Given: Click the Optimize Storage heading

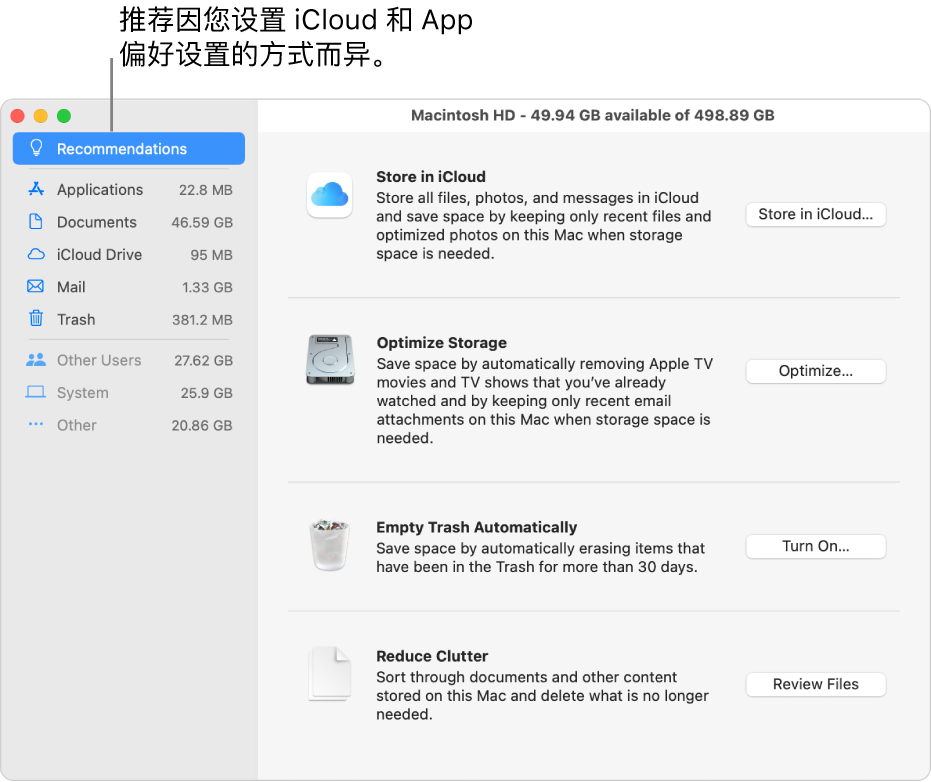Looking at the screenshot, I should click(442, 343).
